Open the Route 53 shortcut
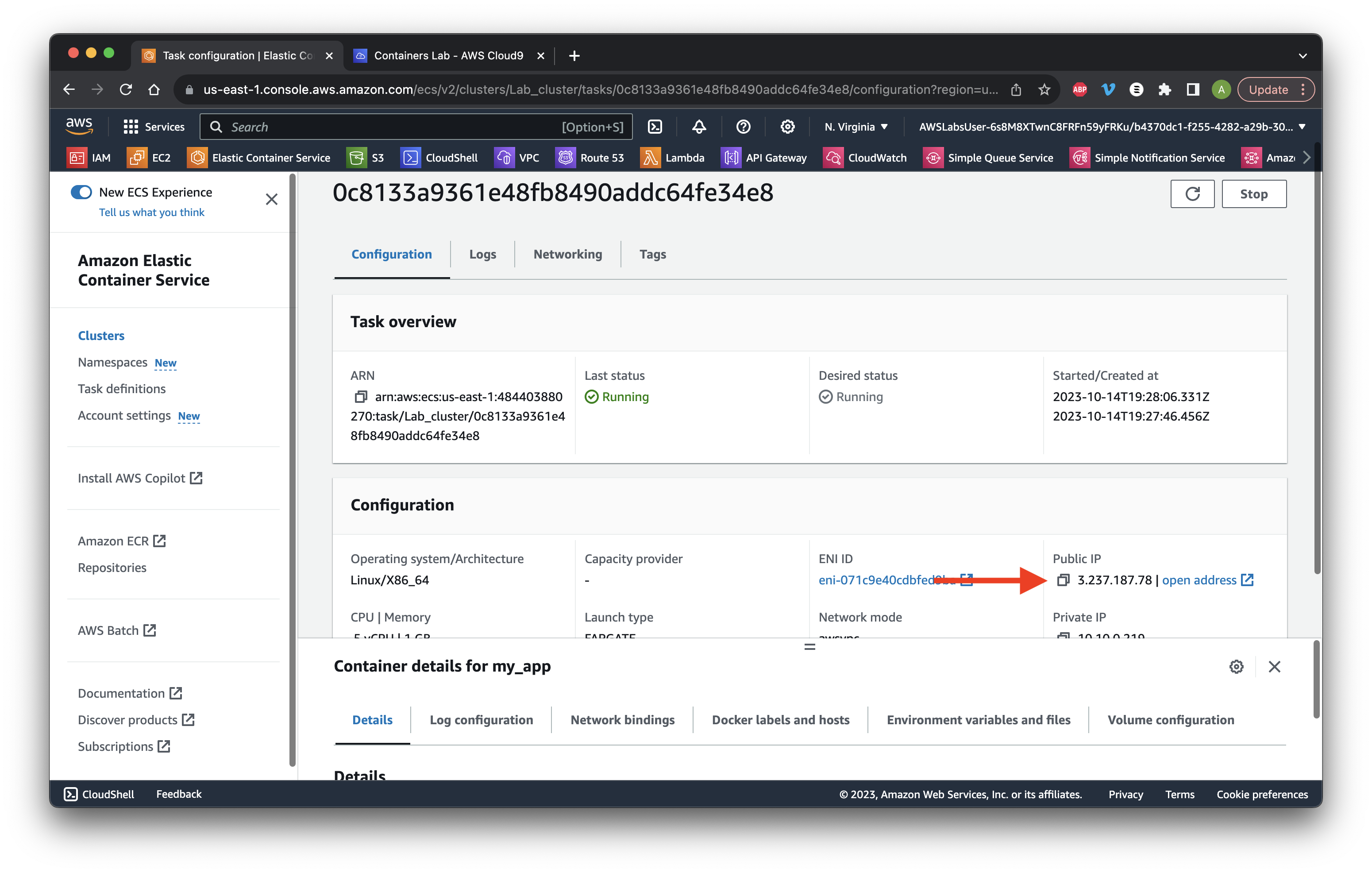This screenshot has height=873, width=1372. 590,158
